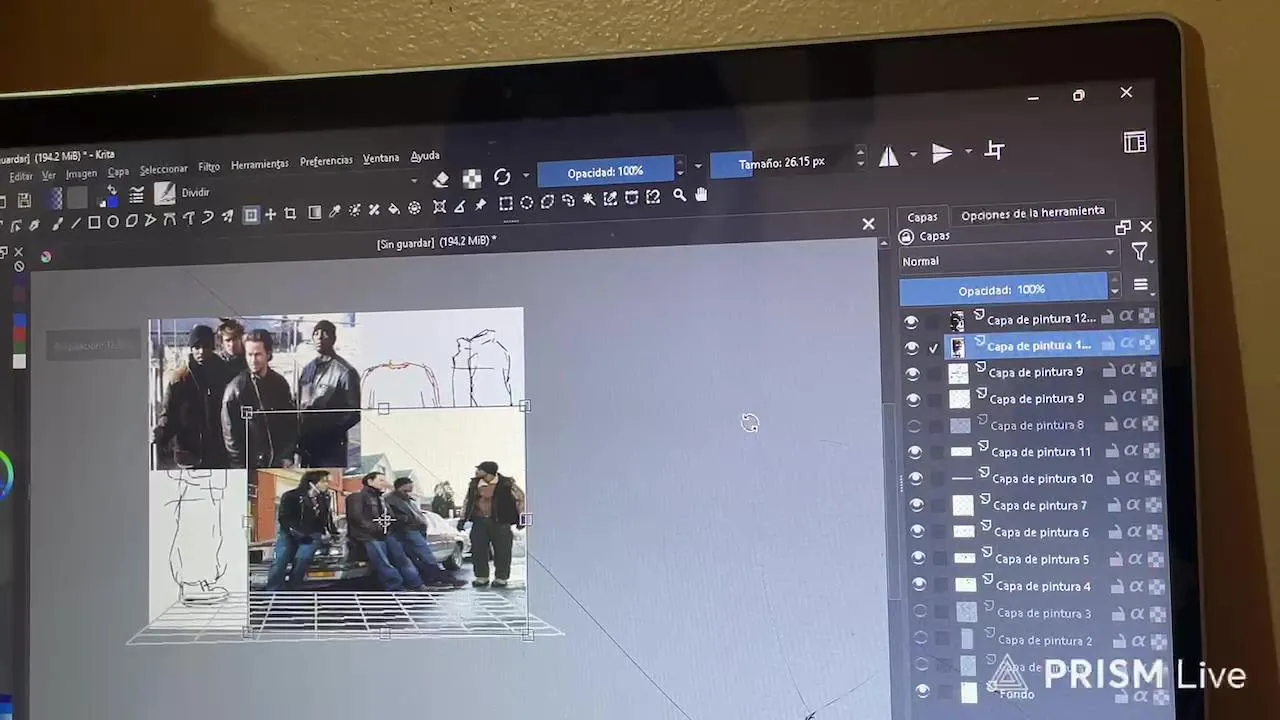Open the brush settings editor
This screenshot has width=1280, height=720.
pyautogui.click(x=136, y=194)
